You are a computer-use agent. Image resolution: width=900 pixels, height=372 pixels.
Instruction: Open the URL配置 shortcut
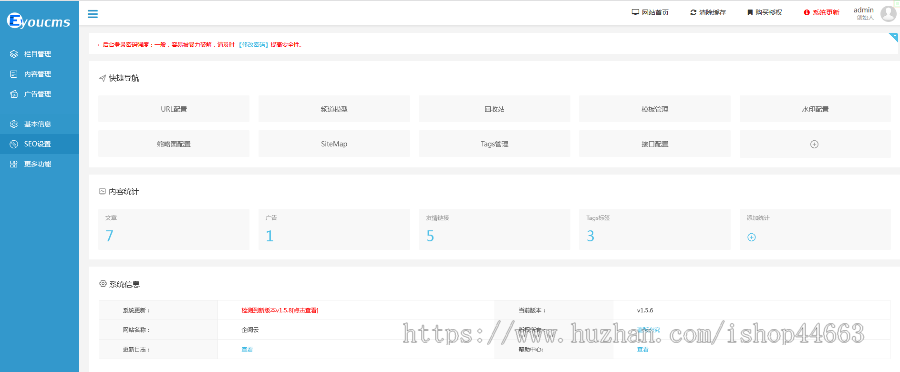pos(173,108)
